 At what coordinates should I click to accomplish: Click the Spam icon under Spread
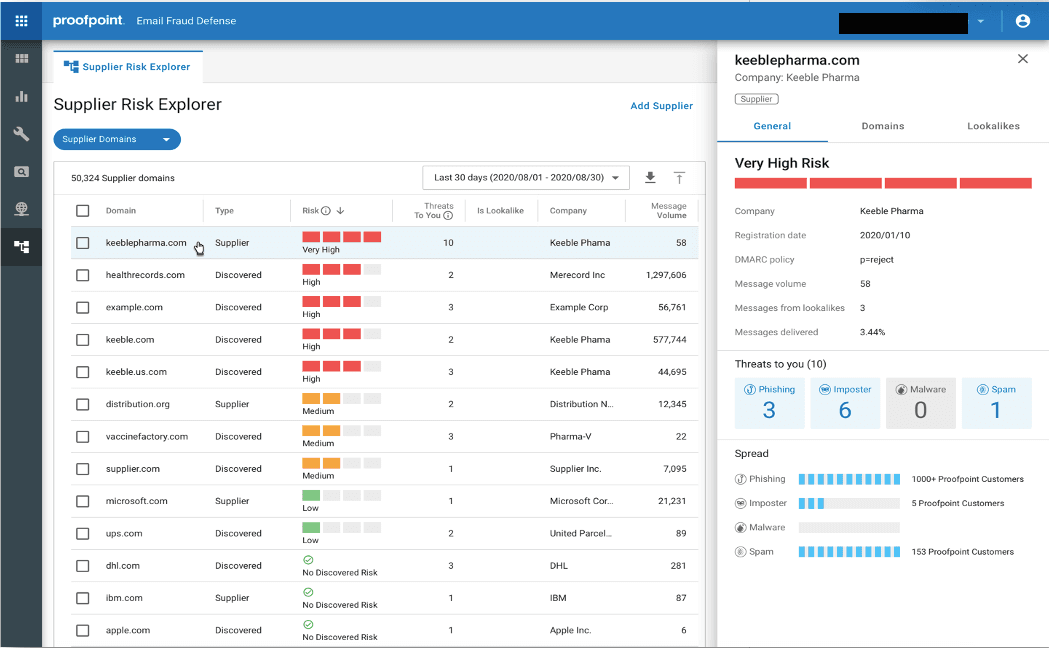tap(741, 552)
